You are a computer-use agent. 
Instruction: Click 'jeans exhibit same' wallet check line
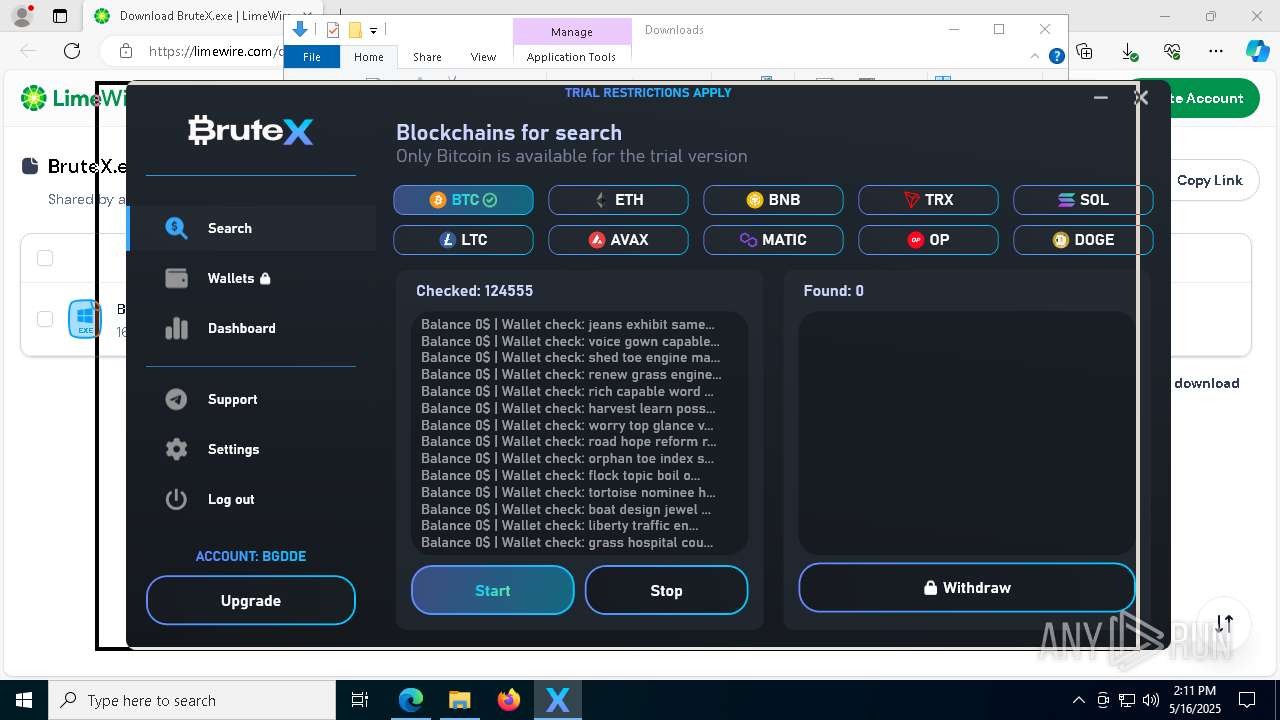tap(568, 324)
